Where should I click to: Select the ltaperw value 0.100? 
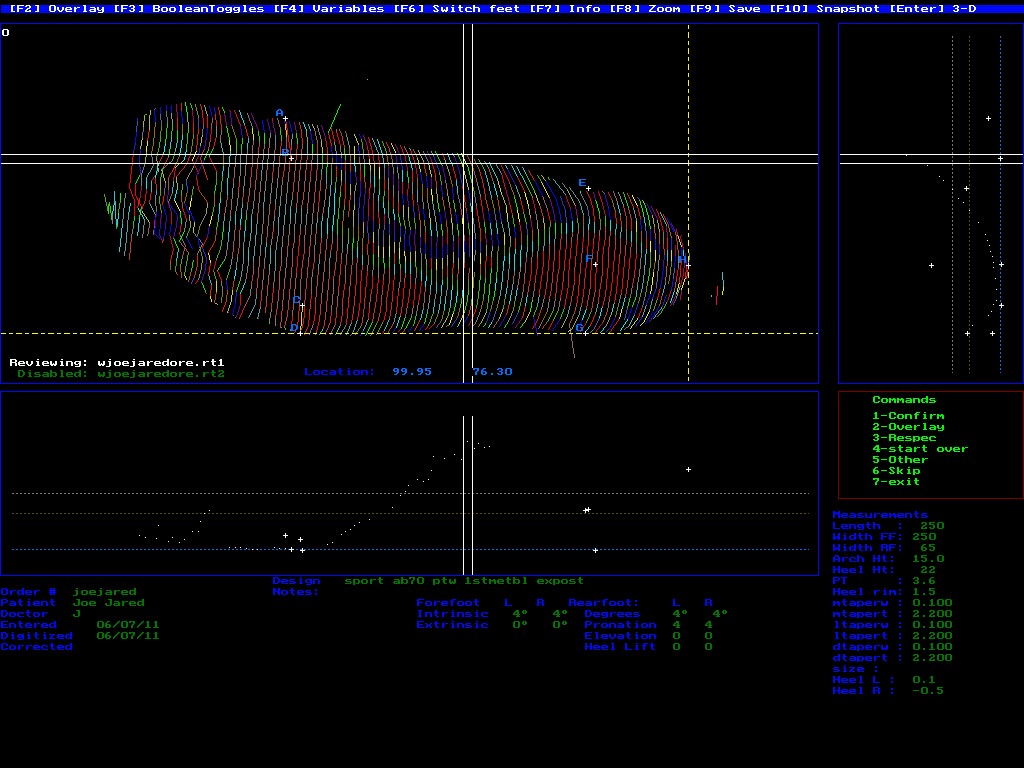[x=932, y=625]
